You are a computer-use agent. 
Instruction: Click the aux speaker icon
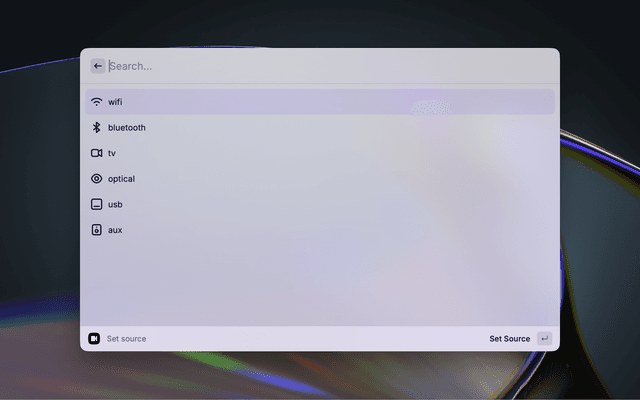(97, 230)
